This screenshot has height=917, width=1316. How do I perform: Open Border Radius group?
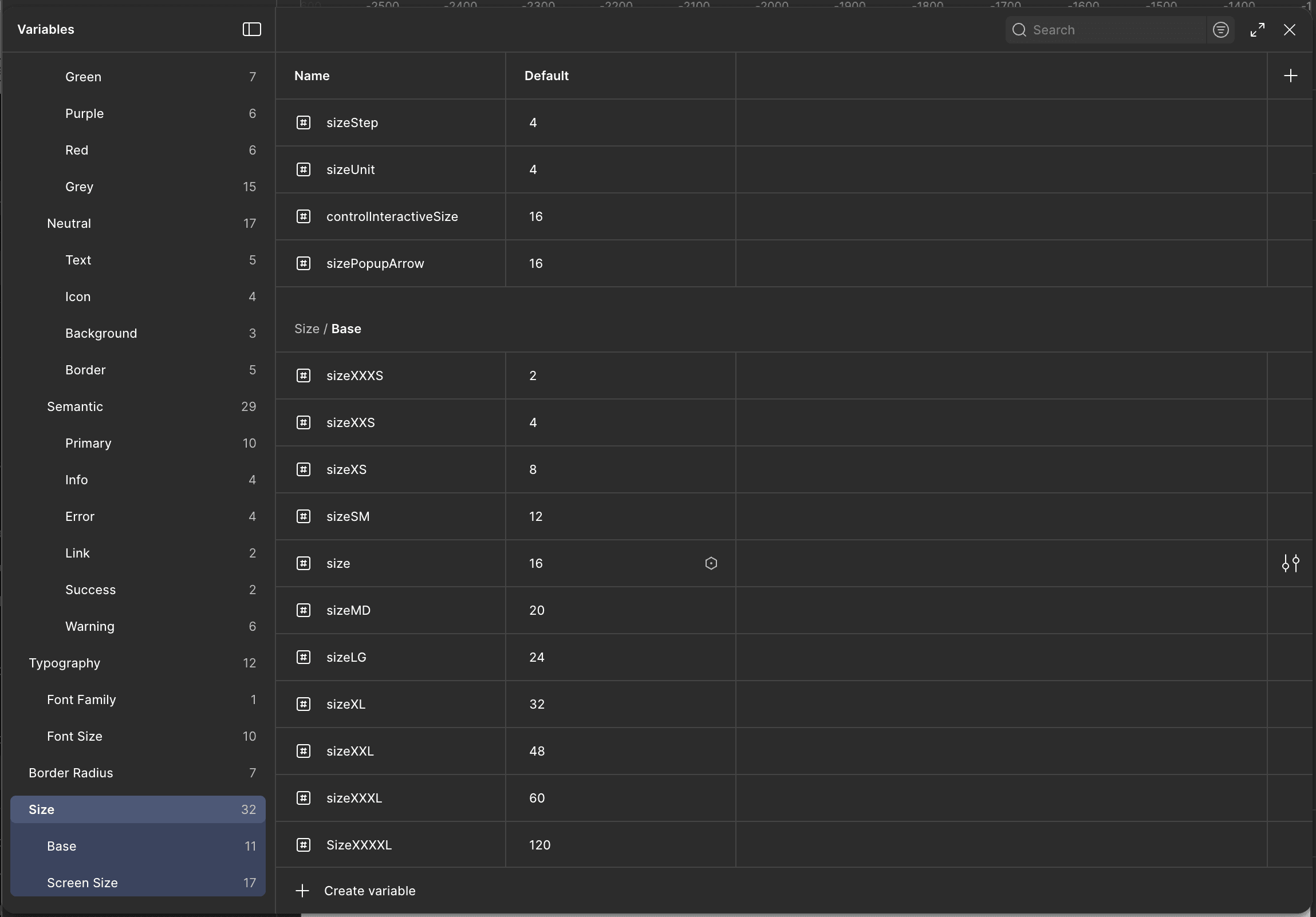click(x=71, y=773)
